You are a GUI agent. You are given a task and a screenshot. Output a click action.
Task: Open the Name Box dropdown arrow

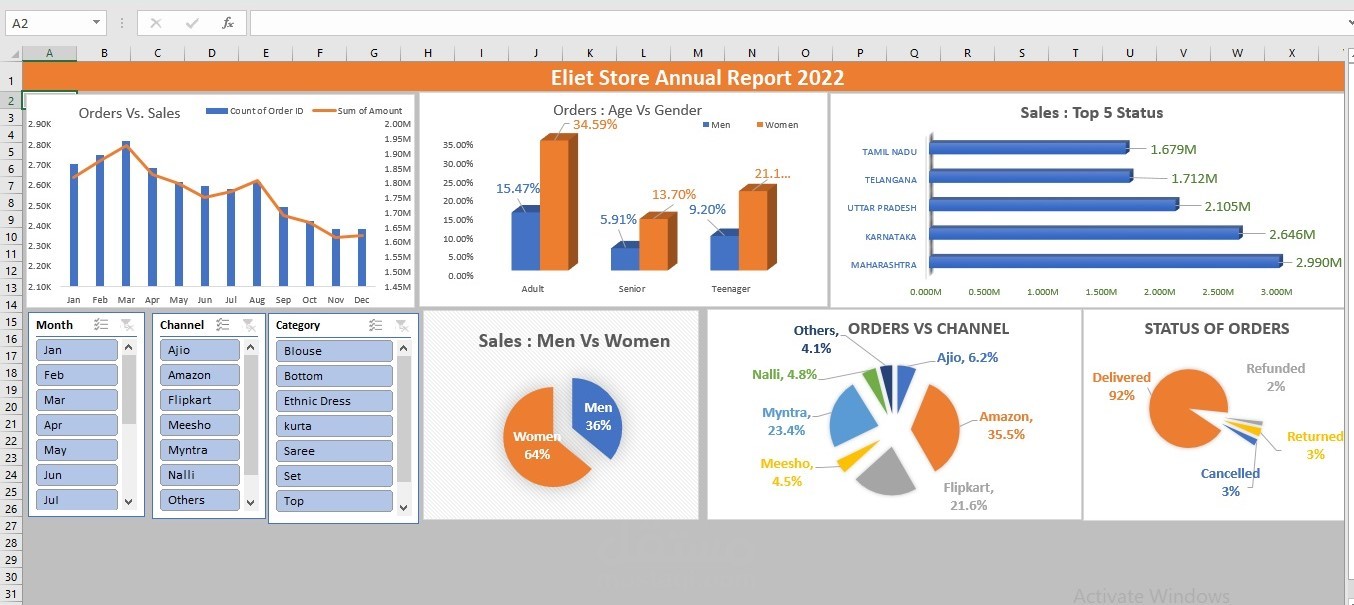[97, 23]
